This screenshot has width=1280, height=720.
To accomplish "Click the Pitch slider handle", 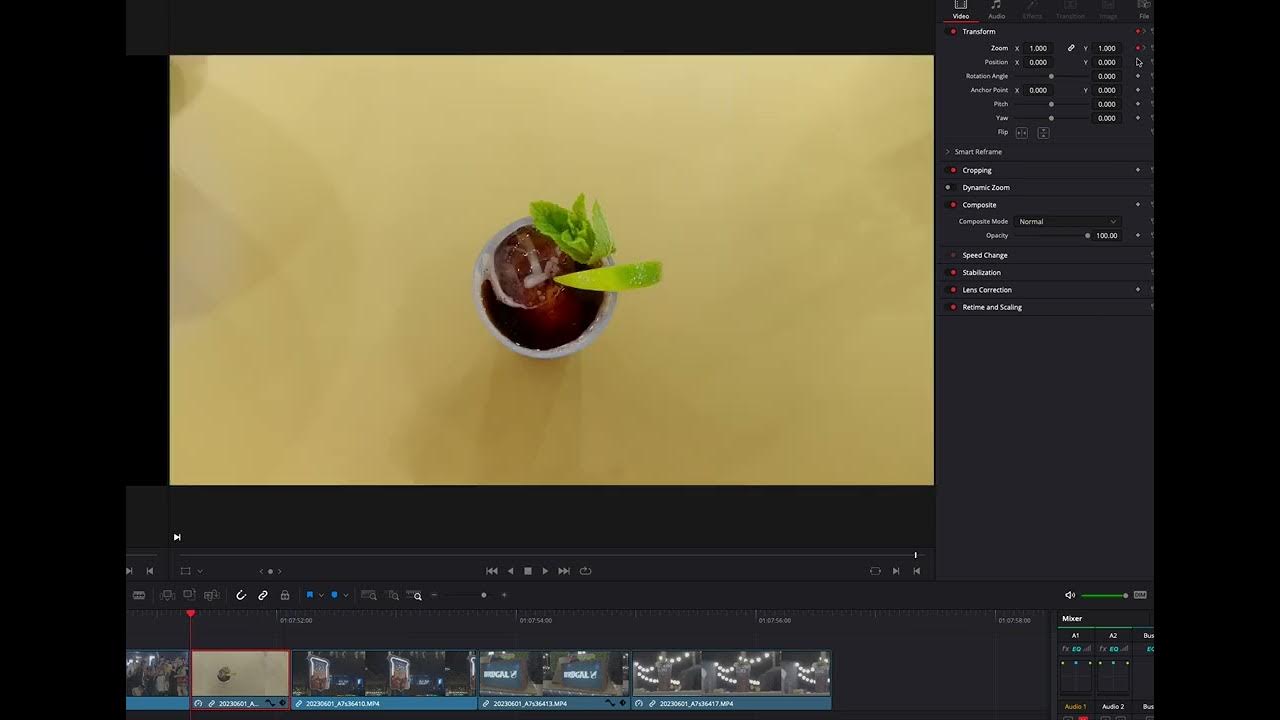I will (1051, 104).
